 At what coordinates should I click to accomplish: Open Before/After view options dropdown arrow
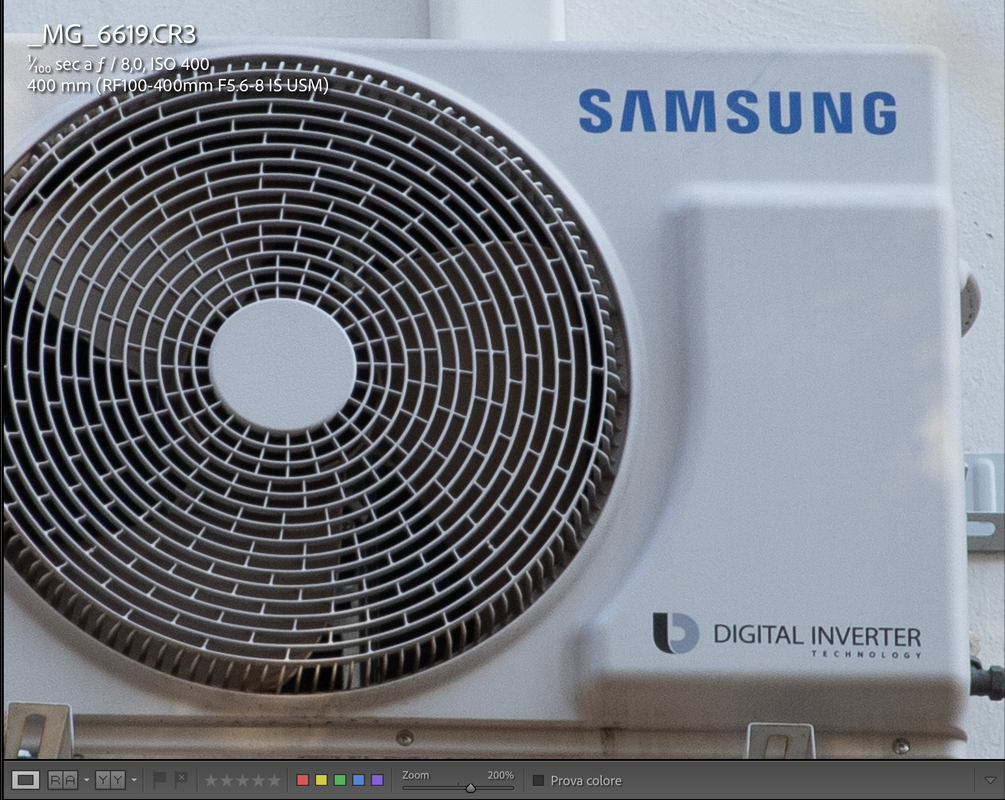coord(134,780)
